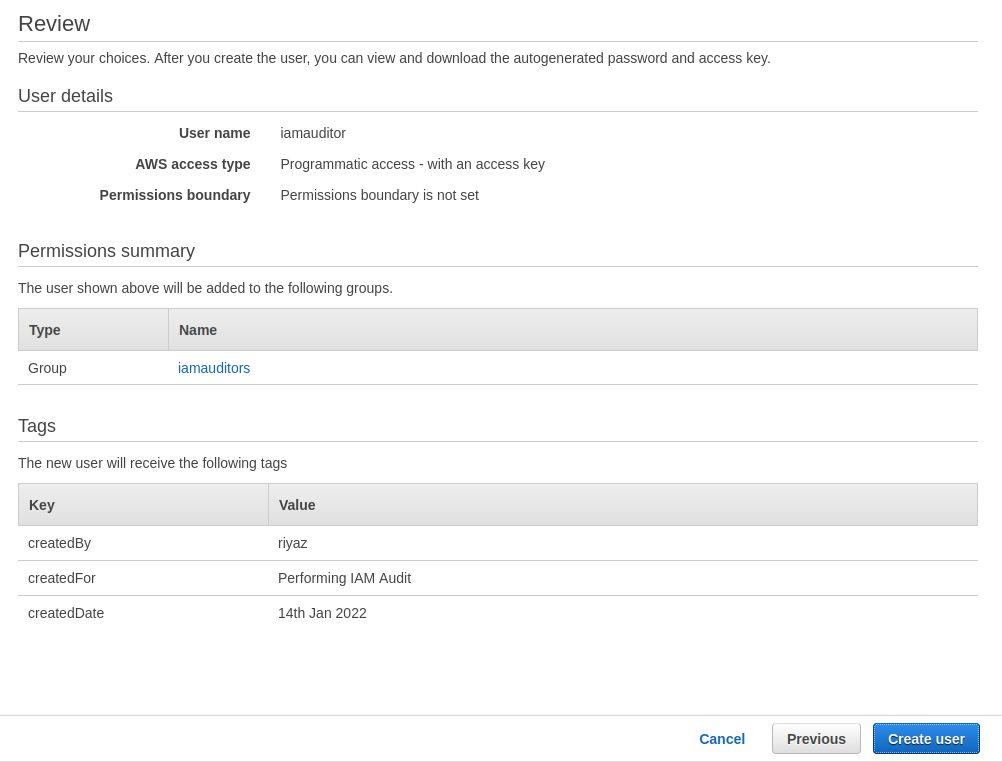1002x762 pixels.
Task: Select the Value column header in Tags
Action: click(x=296, y=505)
